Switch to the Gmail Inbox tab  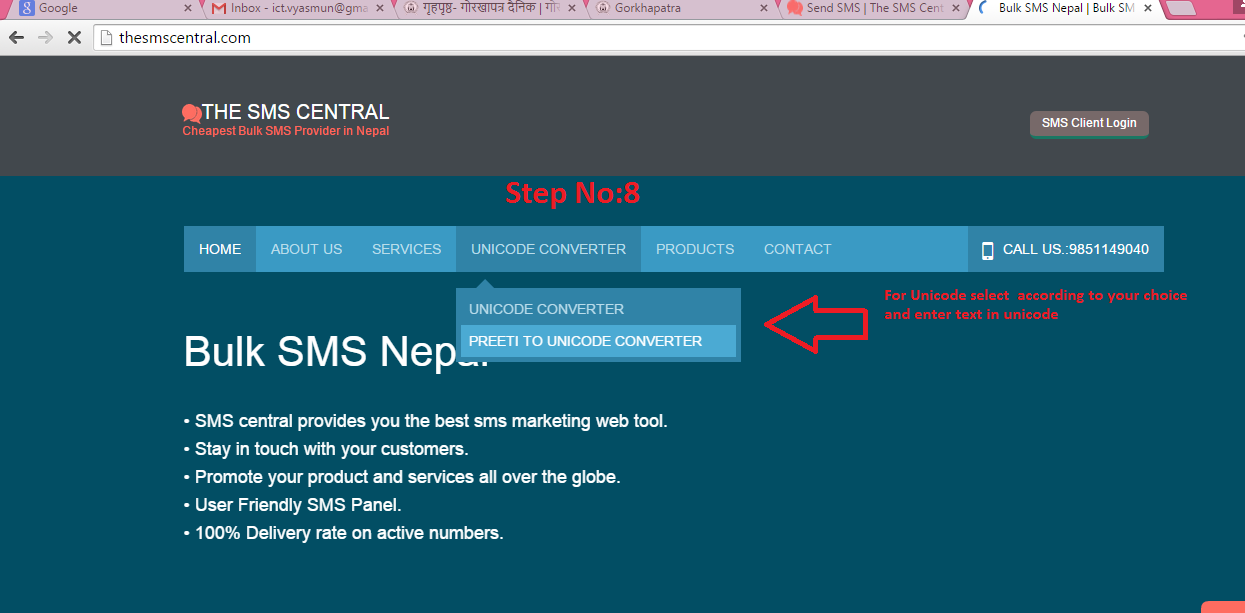click(297, 8)
